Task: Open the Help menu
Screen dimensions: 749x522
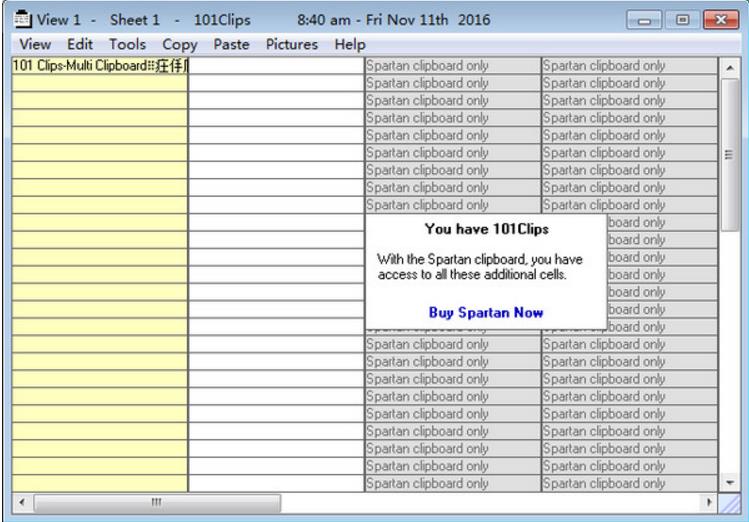Action: (350, 44)
